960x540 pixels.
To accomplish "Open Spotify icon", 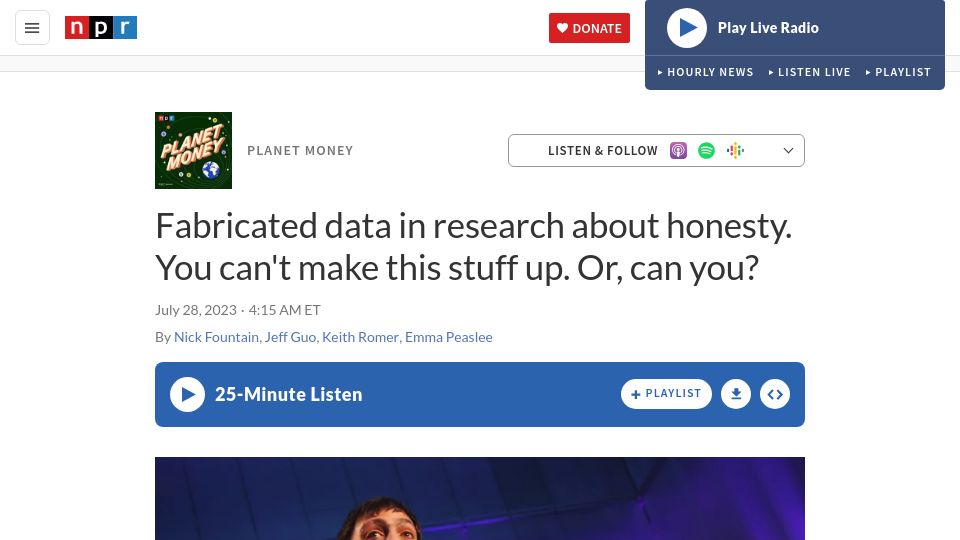I will tap(707, 151).
